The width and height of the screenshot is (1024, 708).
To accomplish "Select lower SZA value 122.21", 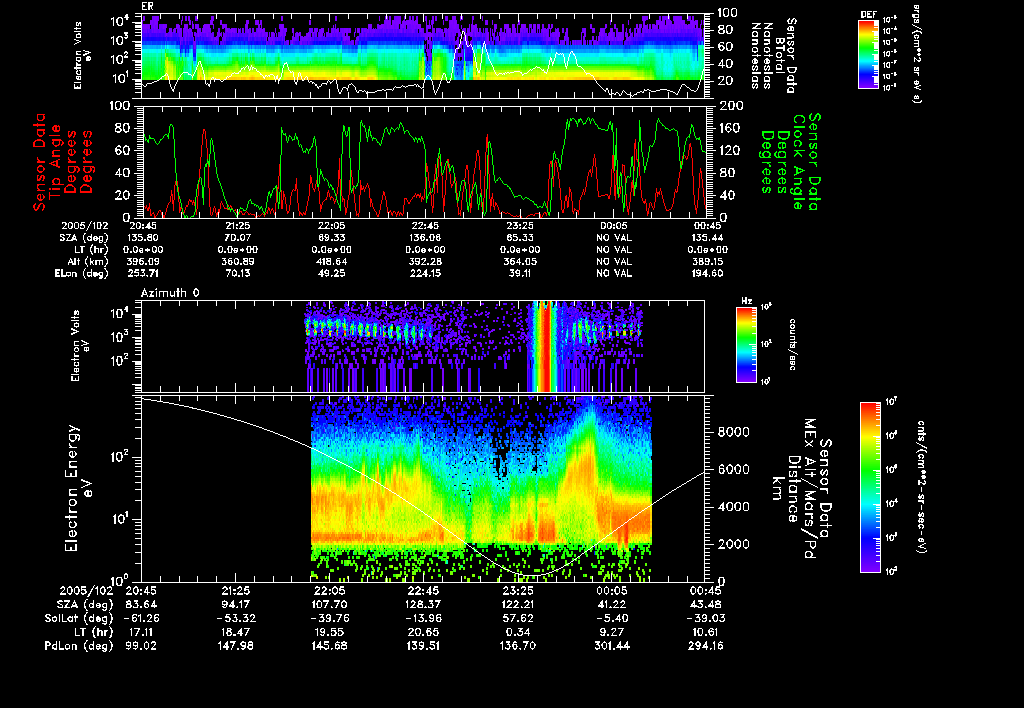I will 517,605.
